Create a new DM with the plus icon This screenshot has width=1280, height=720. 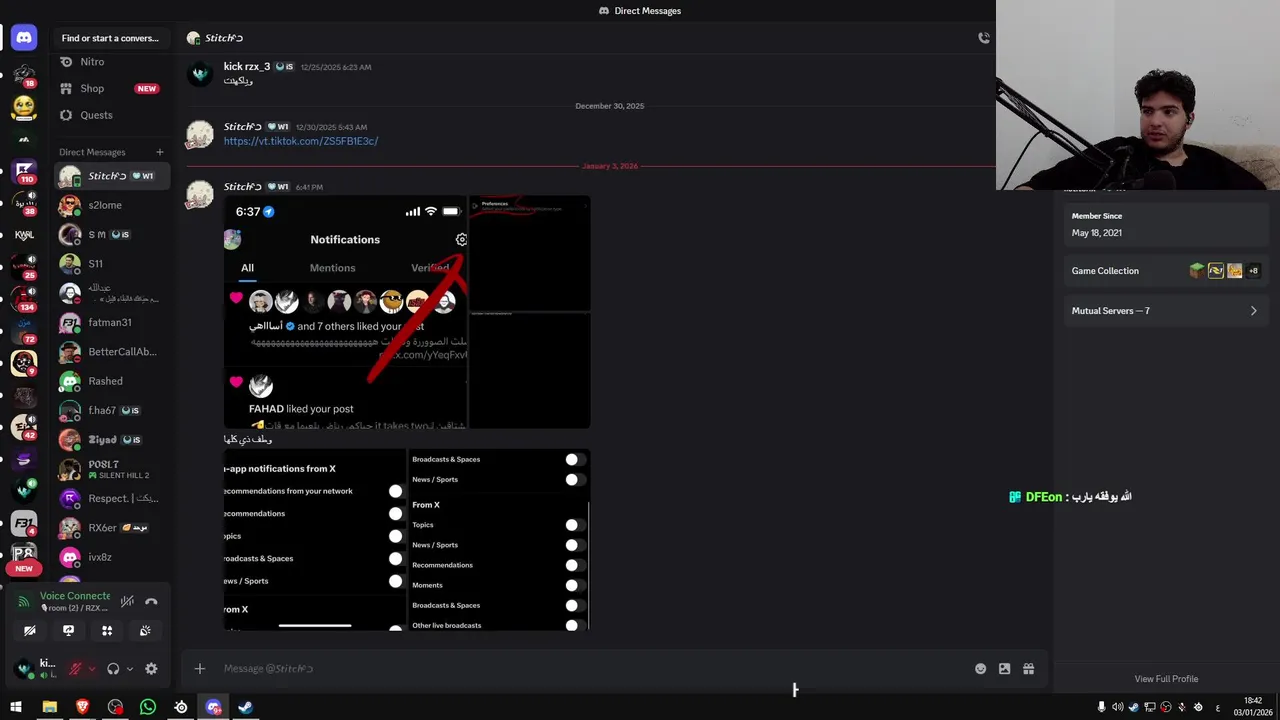coord(160,152)
